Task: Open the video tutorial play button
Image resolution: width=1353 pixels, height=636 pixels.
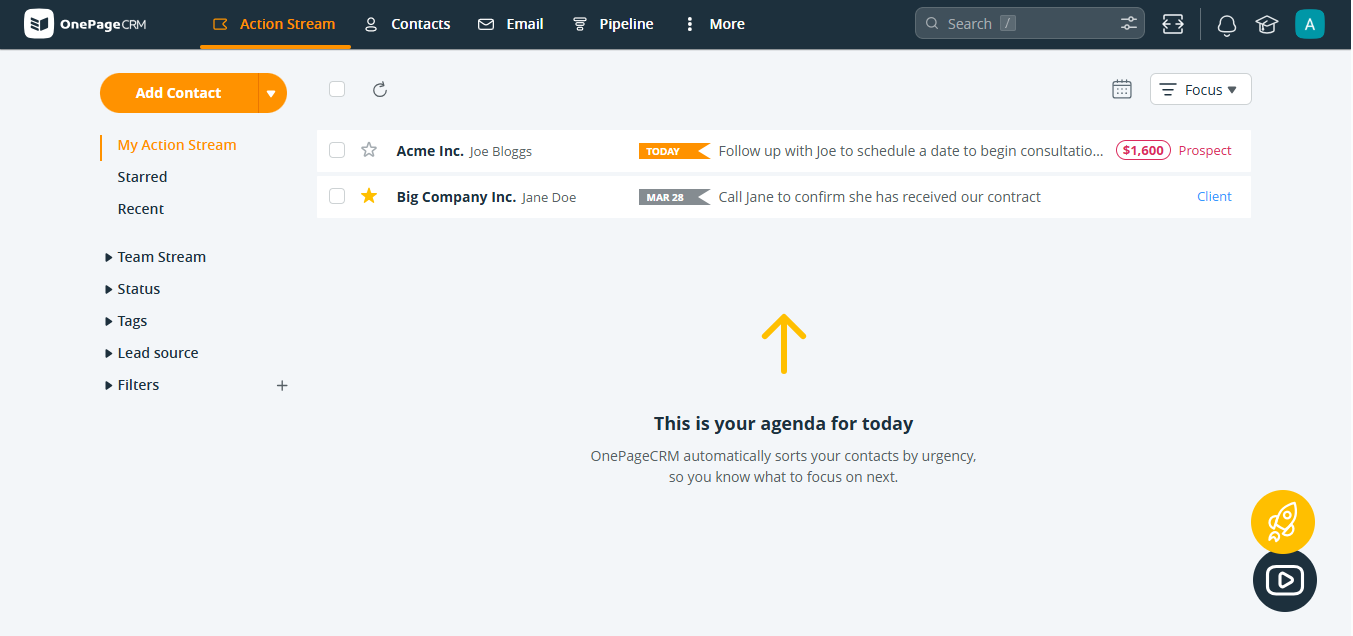Action: pos(1285,580)
